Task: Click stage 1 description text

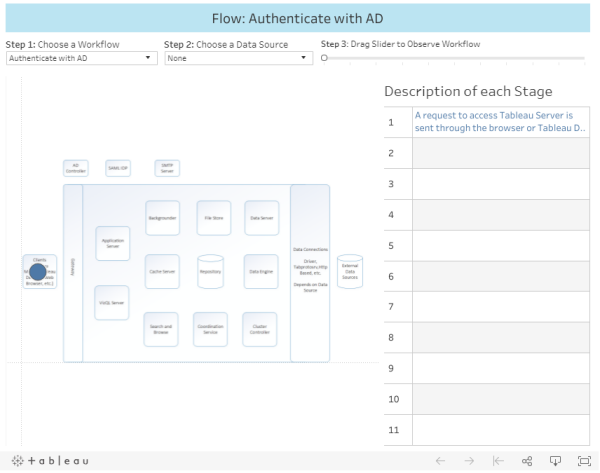Action: click(500, 122)
